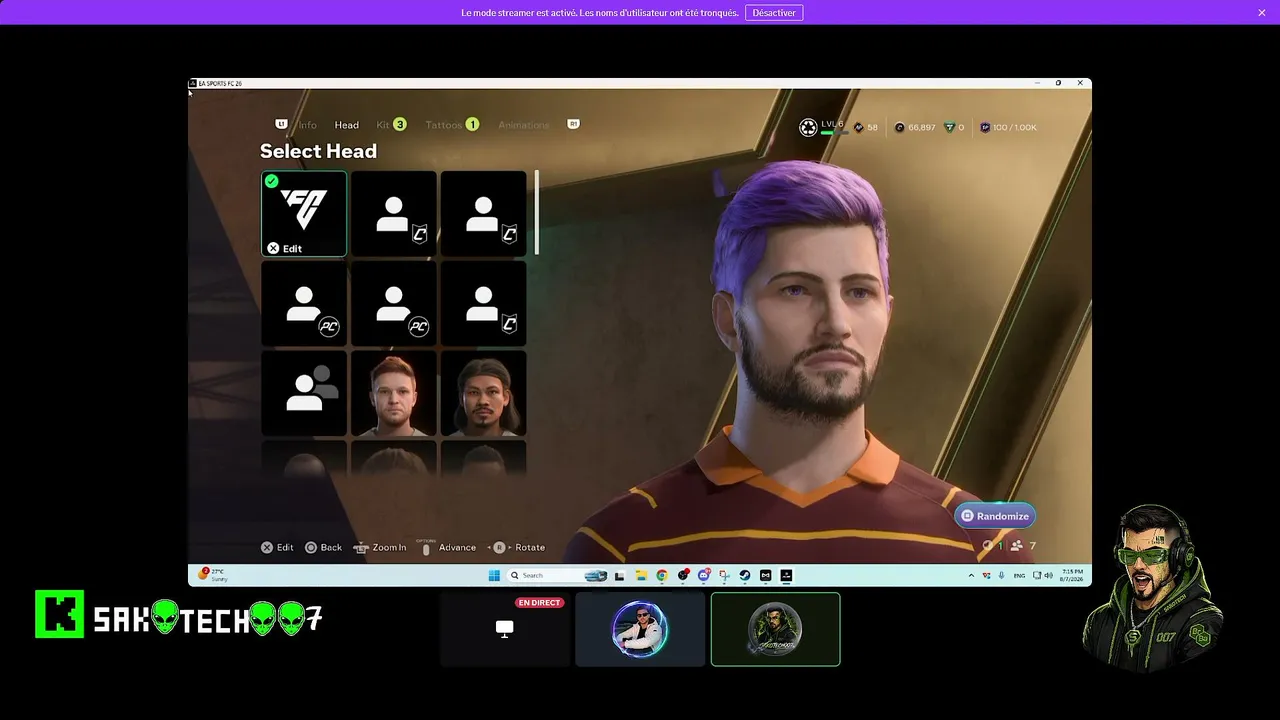Click the microphone icon in the system tray
The height and width of the screenshot is (720, 1280).
click(1001, 576)
